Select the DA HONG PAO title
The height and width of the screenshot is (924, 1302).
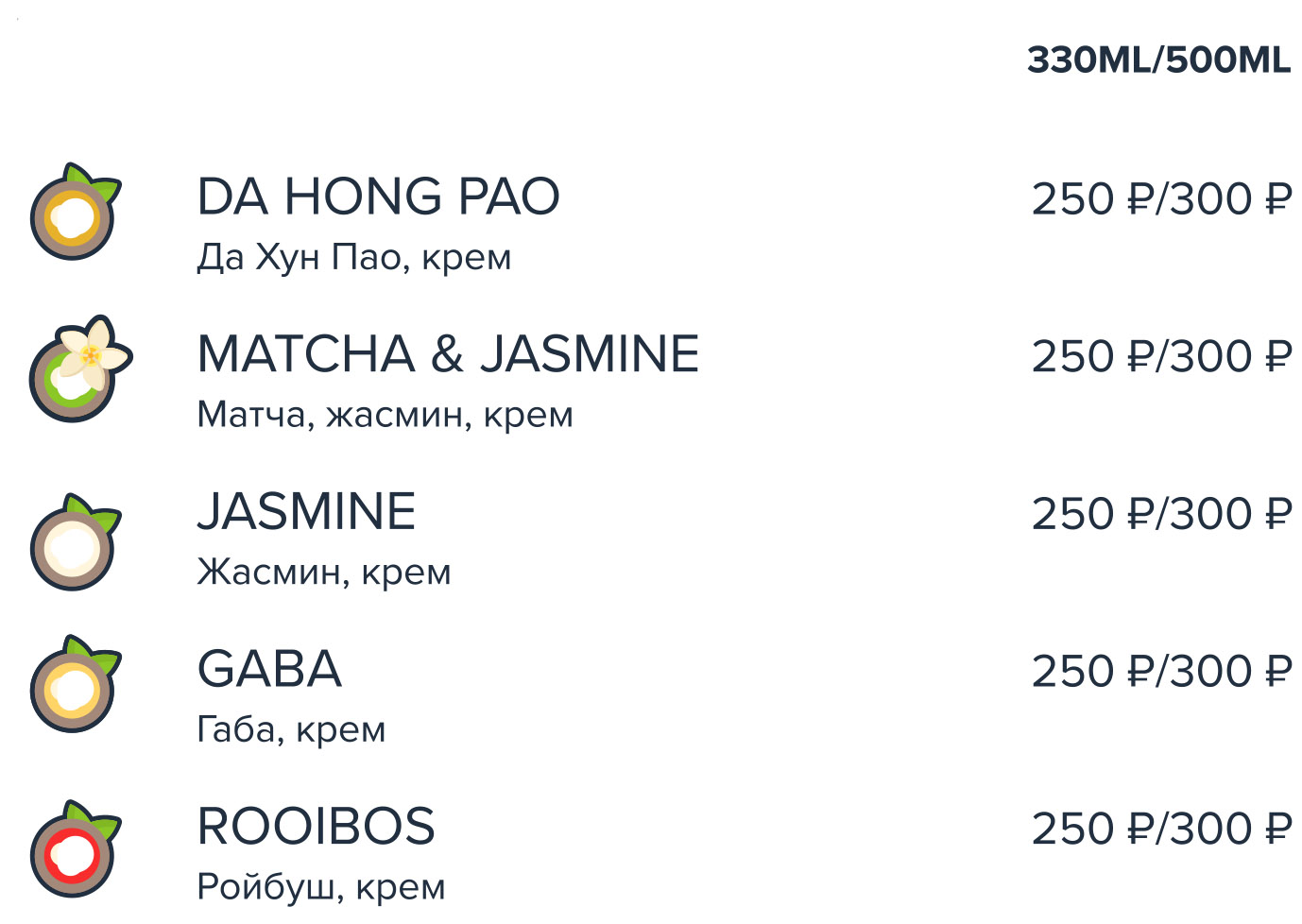point(378,197)
